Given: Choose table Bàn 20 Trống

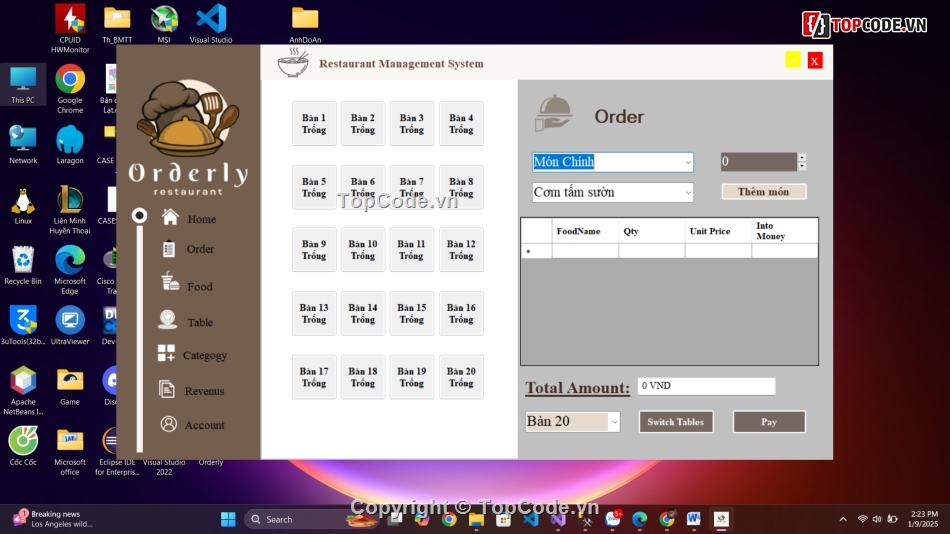Looking at the screenshot, I should (x=461, y=377).
